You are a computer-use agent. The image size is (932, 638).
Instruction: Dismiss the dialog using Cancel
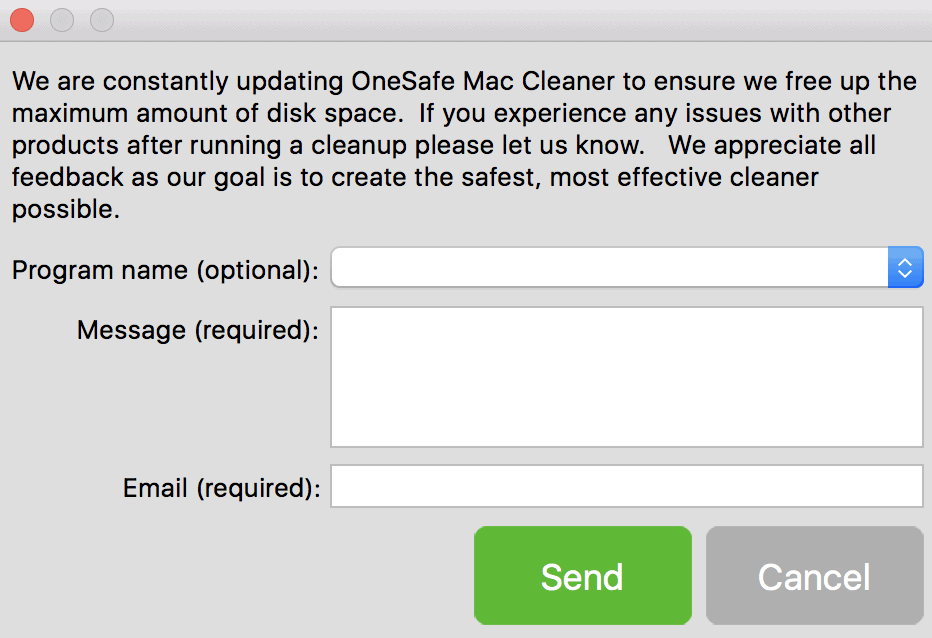pos(813,576)
